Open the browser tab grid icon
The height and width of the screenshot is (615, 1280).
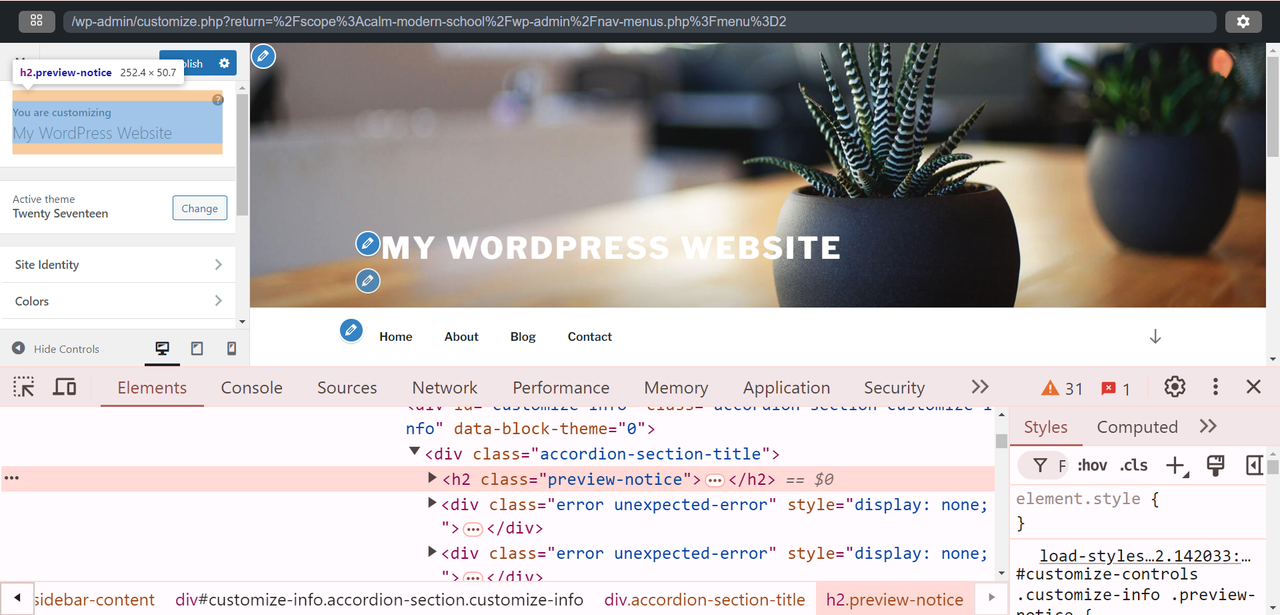tap(36, 21)
